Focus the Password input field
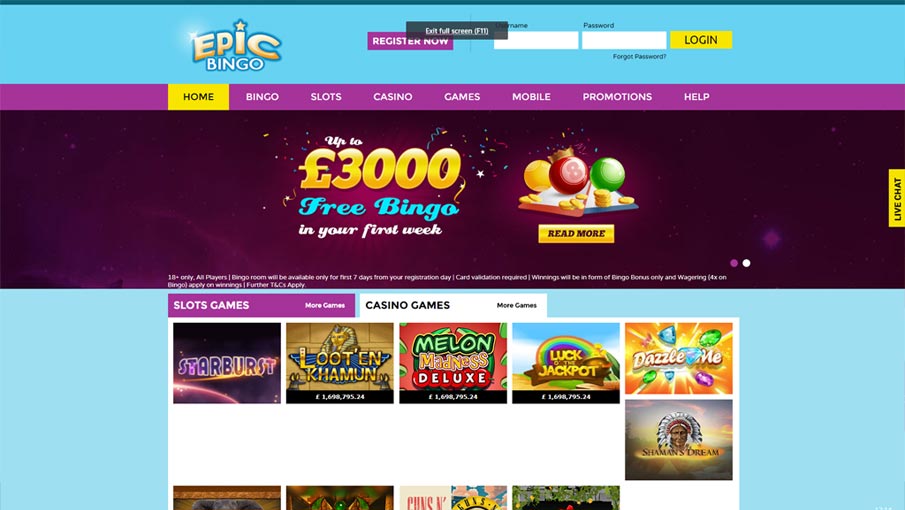905x510 pixels. tap(624, 40)
